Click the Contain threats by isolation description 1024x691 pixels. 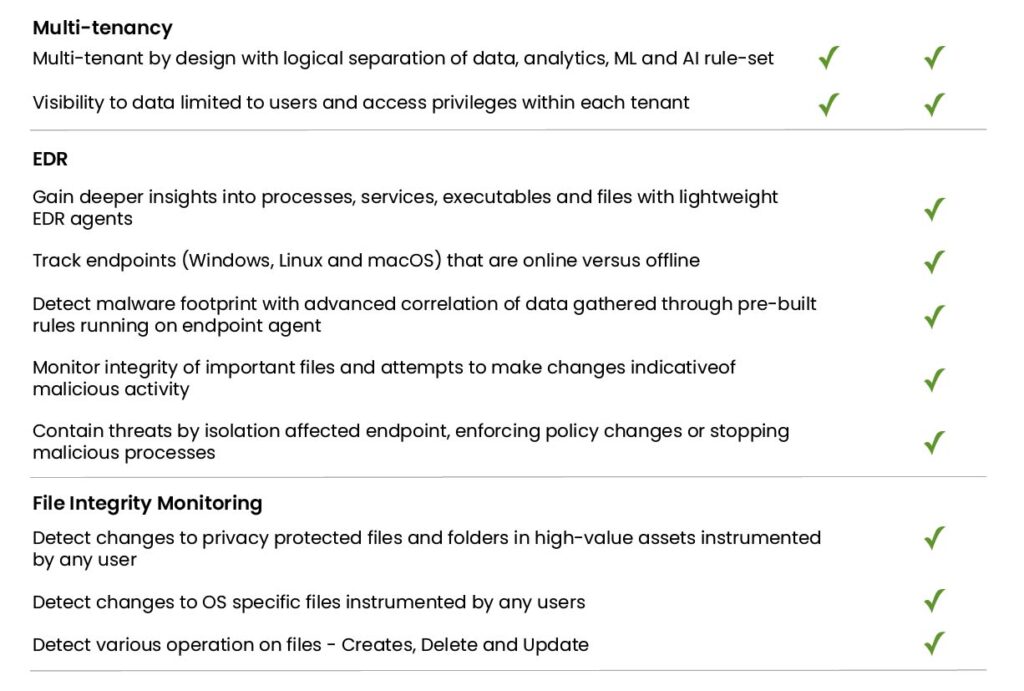point(411,442)
